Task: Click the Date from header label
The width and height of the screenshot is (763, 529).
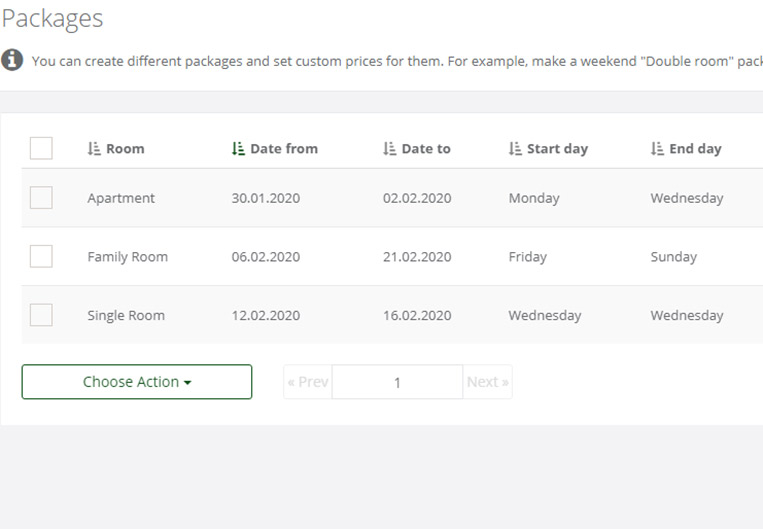Action: tap(284, 148)
